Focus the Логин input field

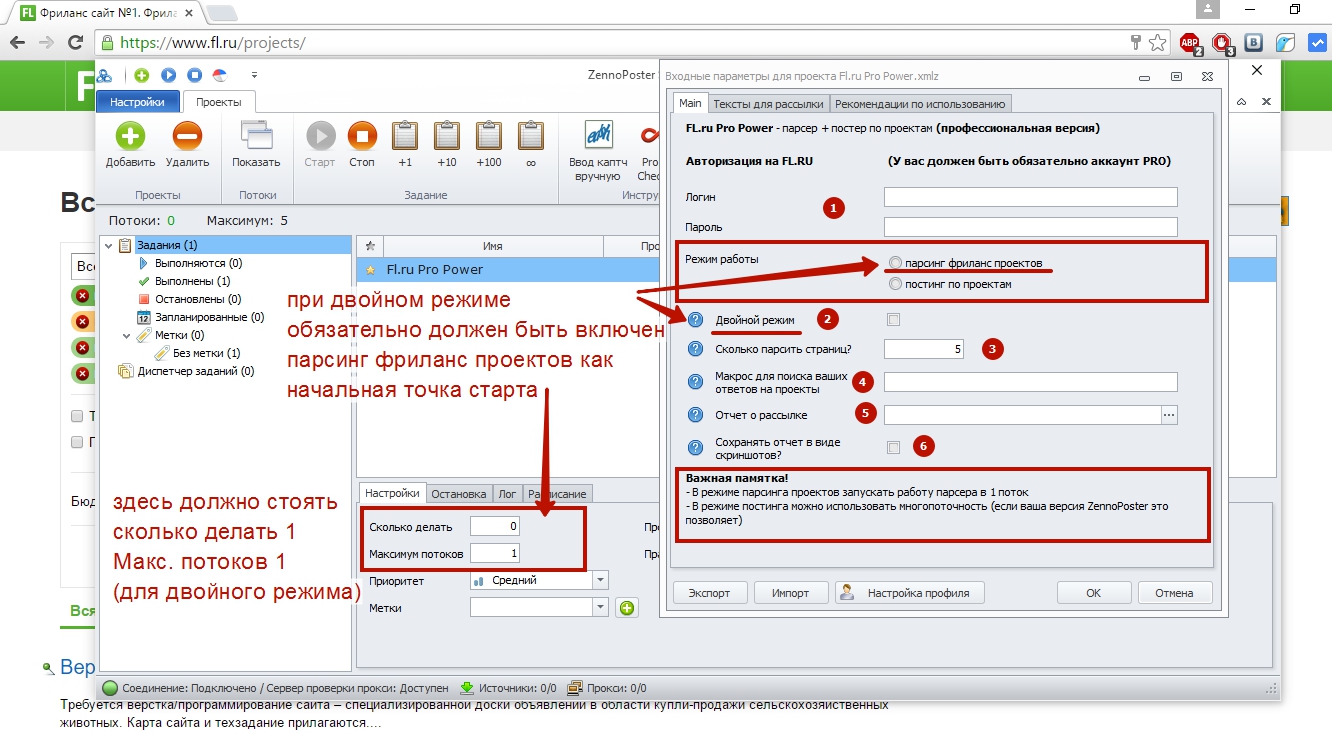pos(1031,197)
